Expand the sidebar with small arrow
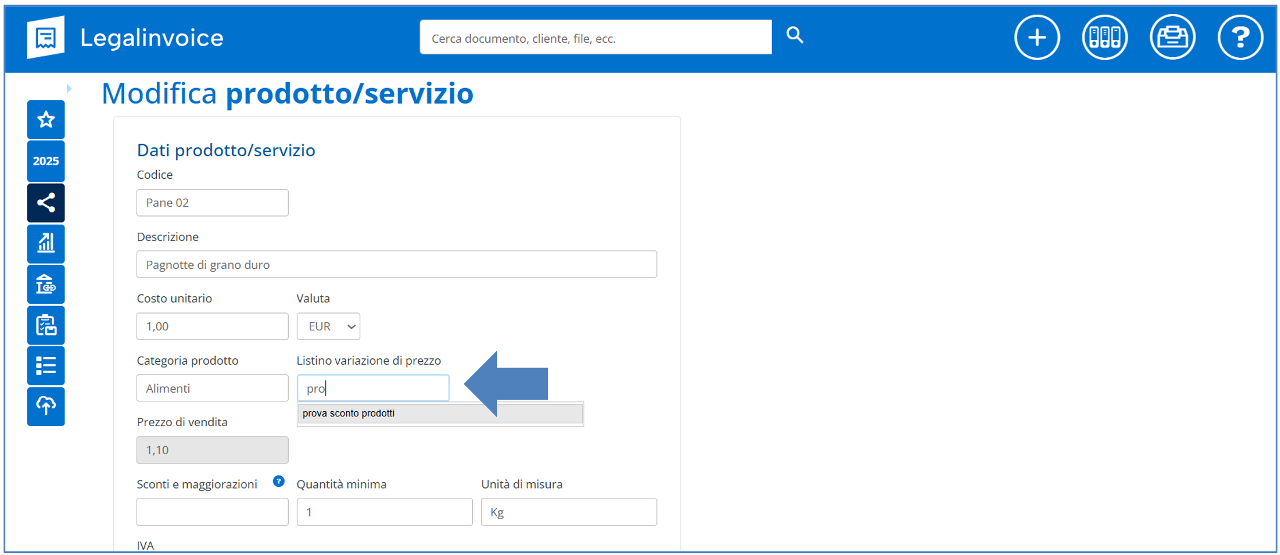Viewport: 1280px width, 555px height. click(x=69, y=88)
